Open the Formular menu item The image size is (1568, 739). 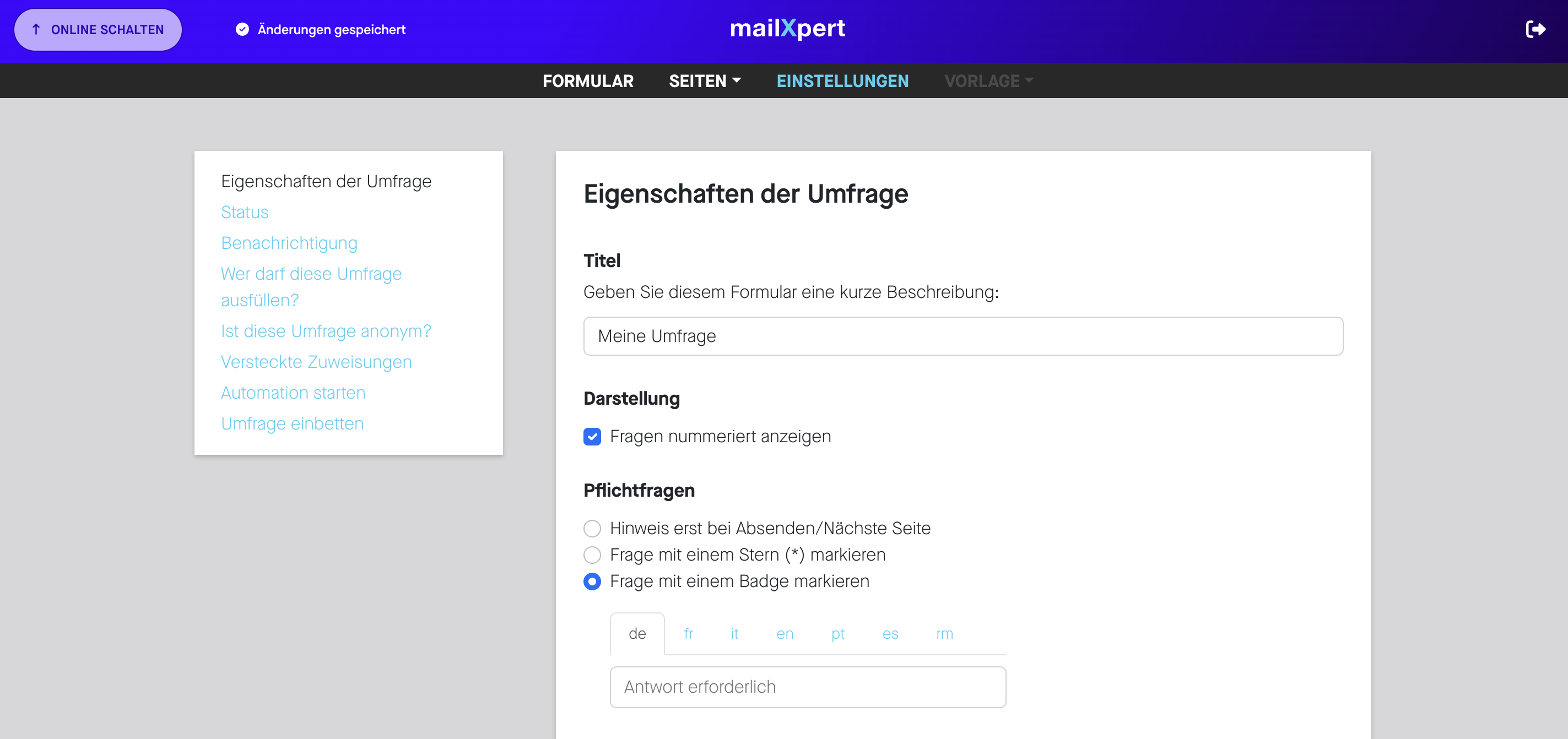click(x=587, y=81)
